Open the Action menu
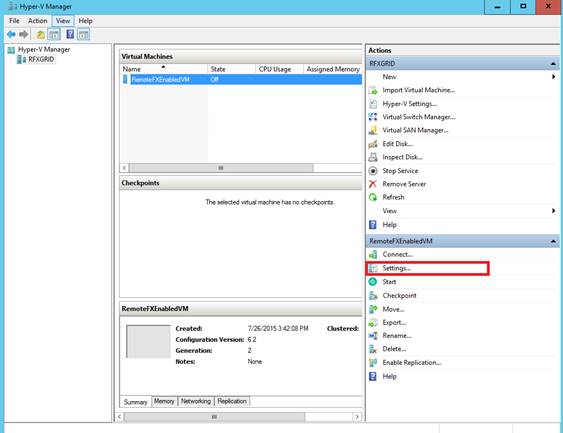This screenshot has width=563, height=433. pos(38,21)
